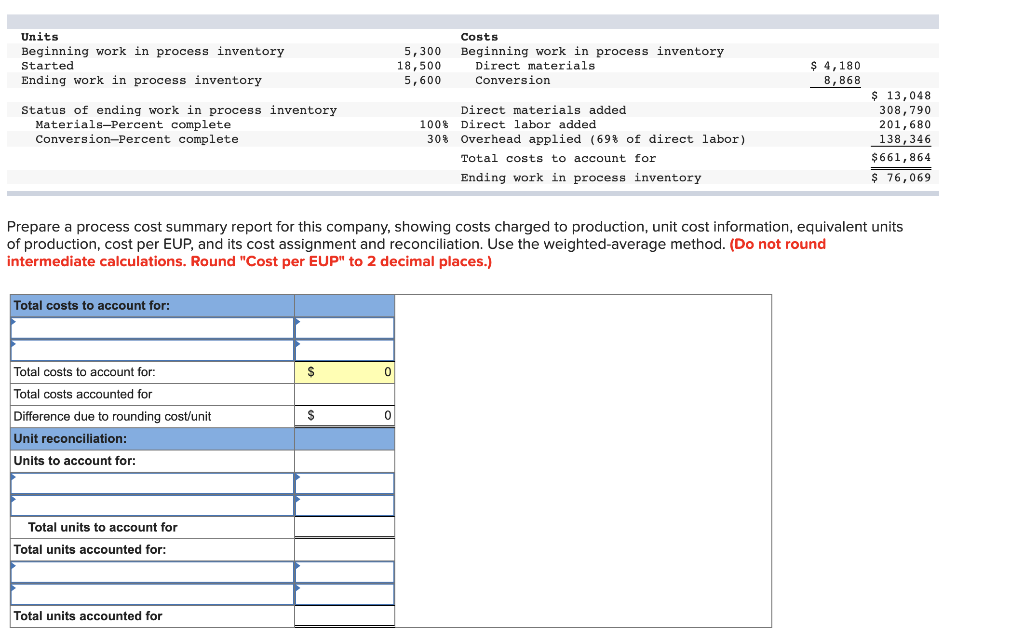The image size is (1024, 628).
Task: Click the Total costs accounted for value cell
Action: (x=344, y=394)
